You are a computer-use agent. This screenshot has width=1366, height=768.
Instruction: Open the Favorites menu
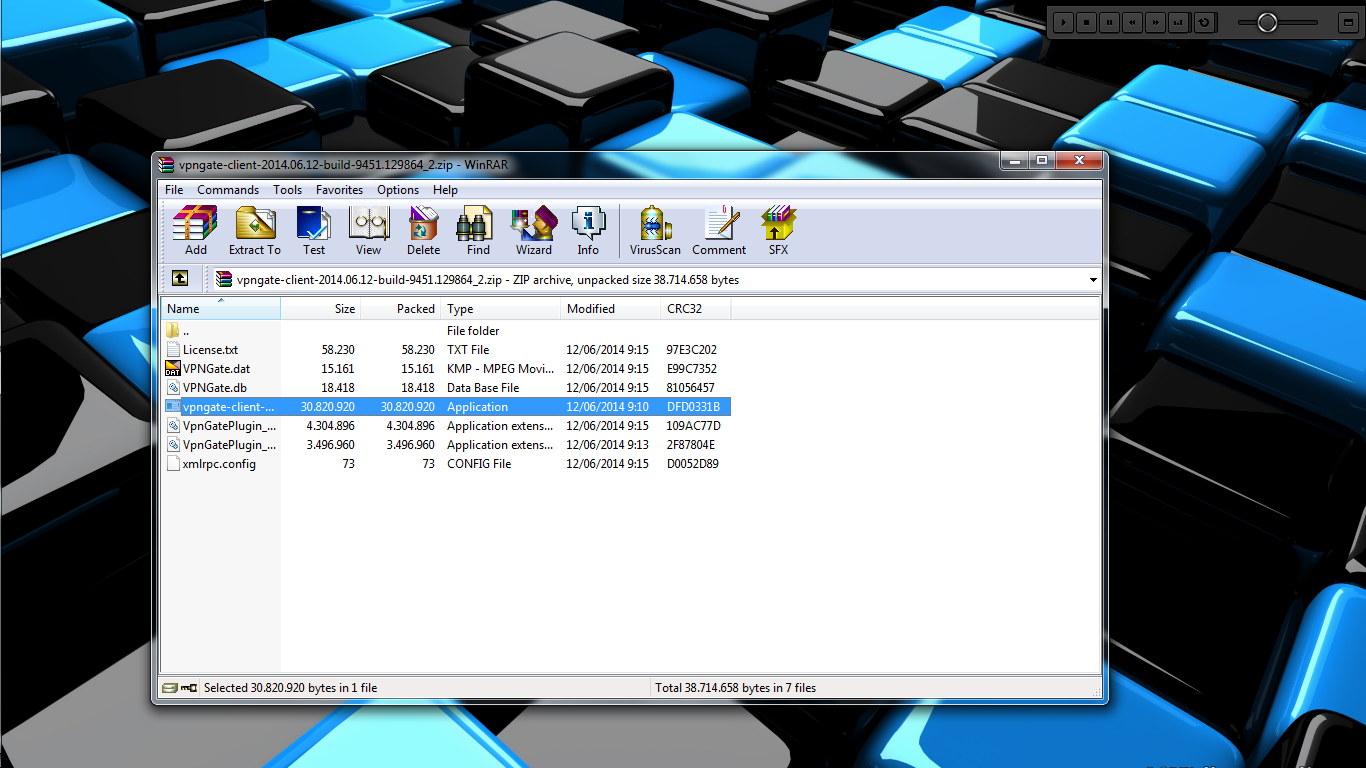click(x=340, y=190)
